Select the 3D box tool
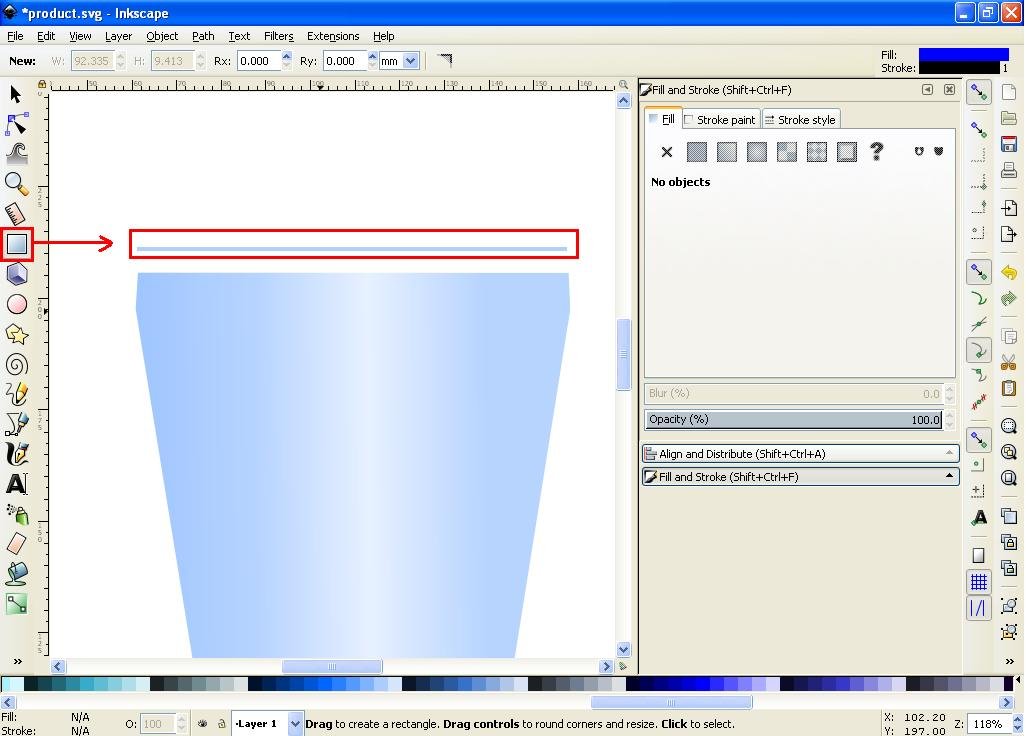 point(15,274)
